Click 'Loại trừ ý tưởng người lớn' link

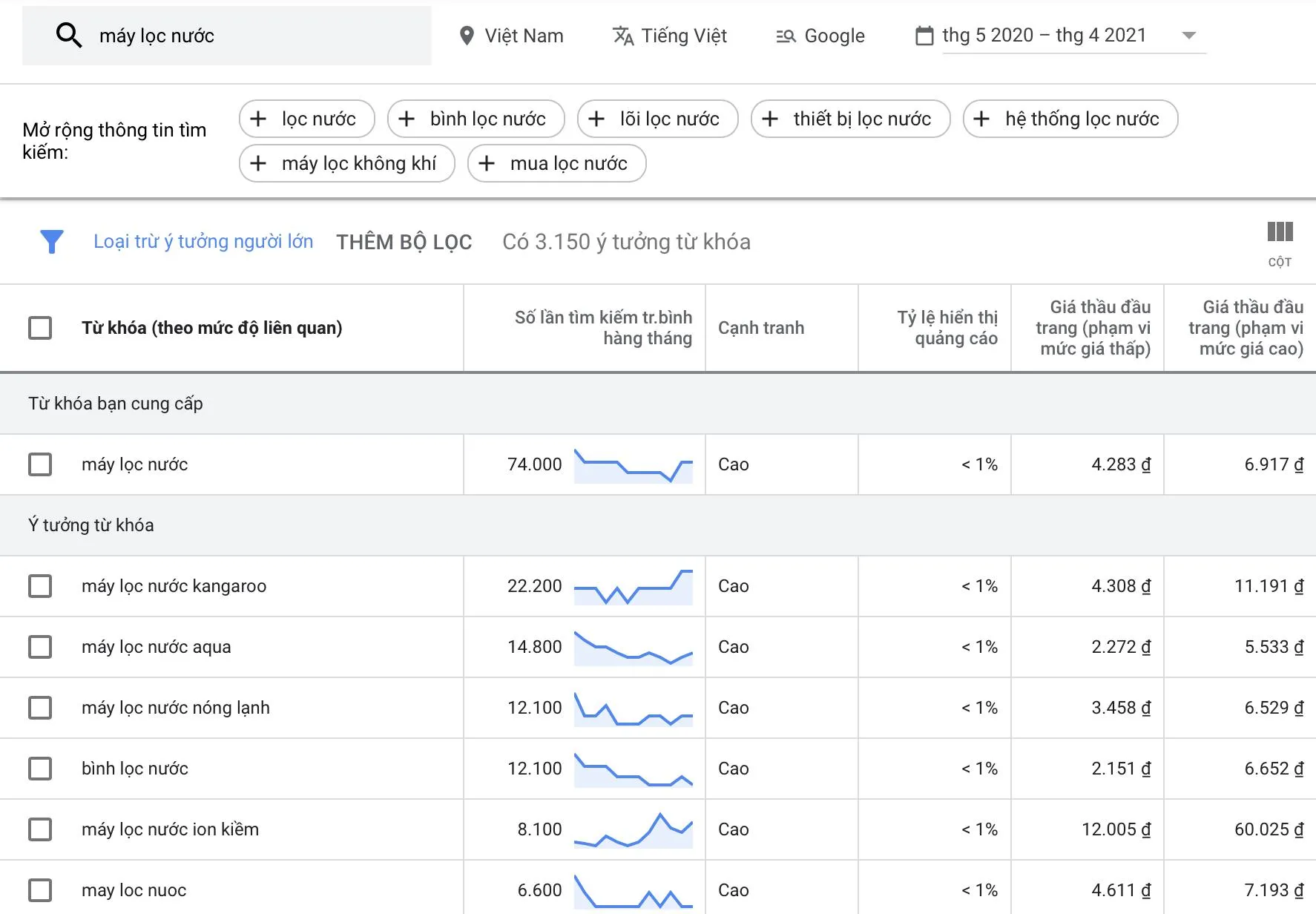click(203, 241)
